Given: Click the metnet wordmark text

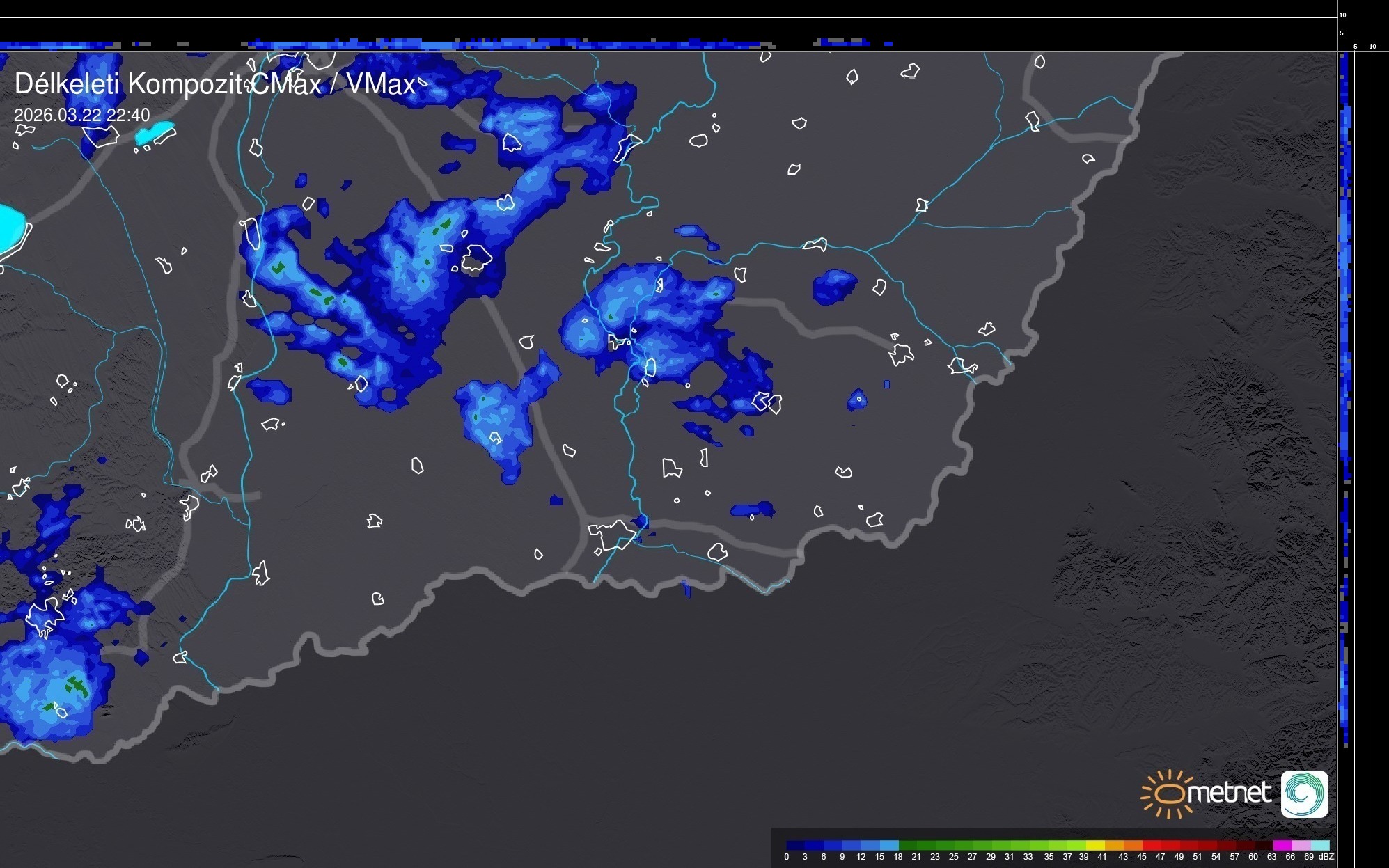Looking at the screenshot, I should [1229, 793].
